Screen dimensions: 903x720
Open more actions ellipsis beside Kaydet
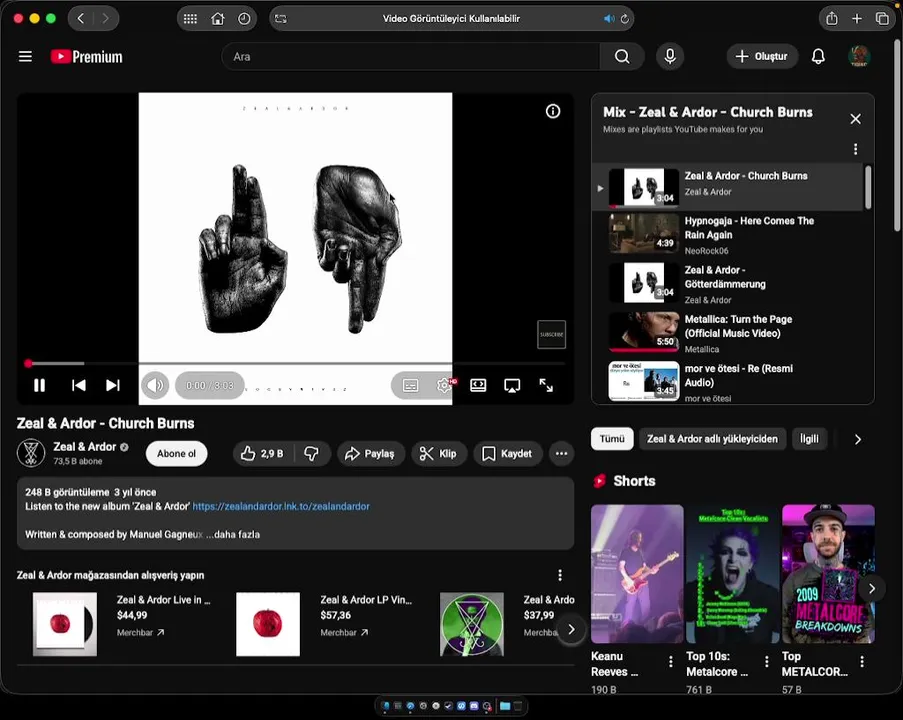coord(561,454)
